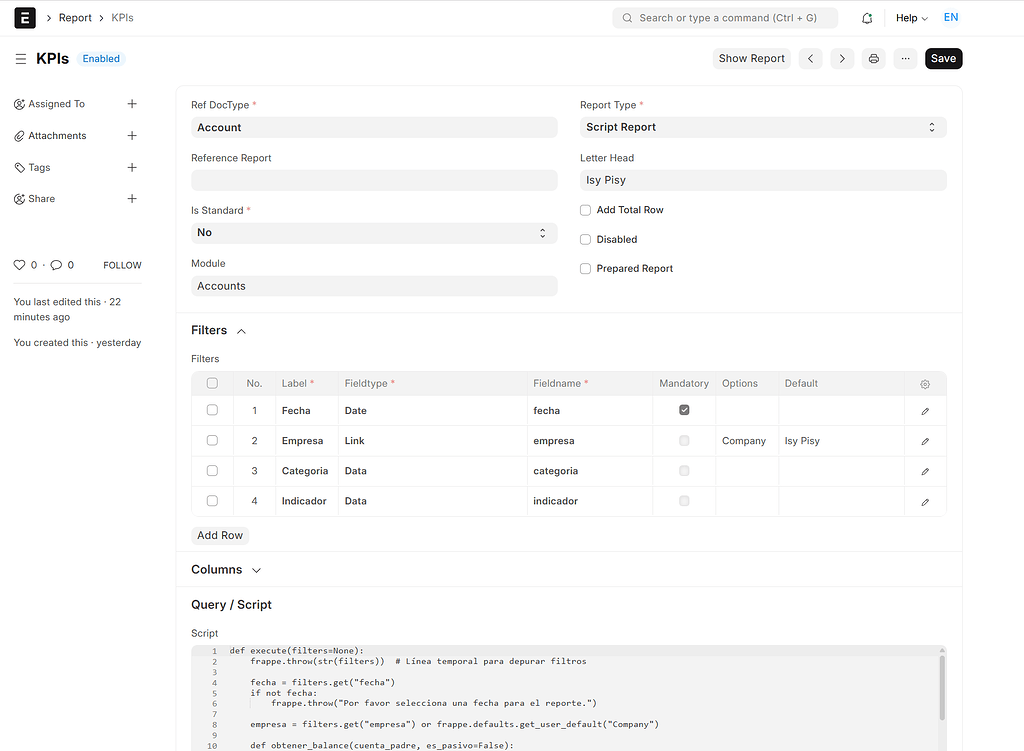Open the Is Standard dropdown

373,232
